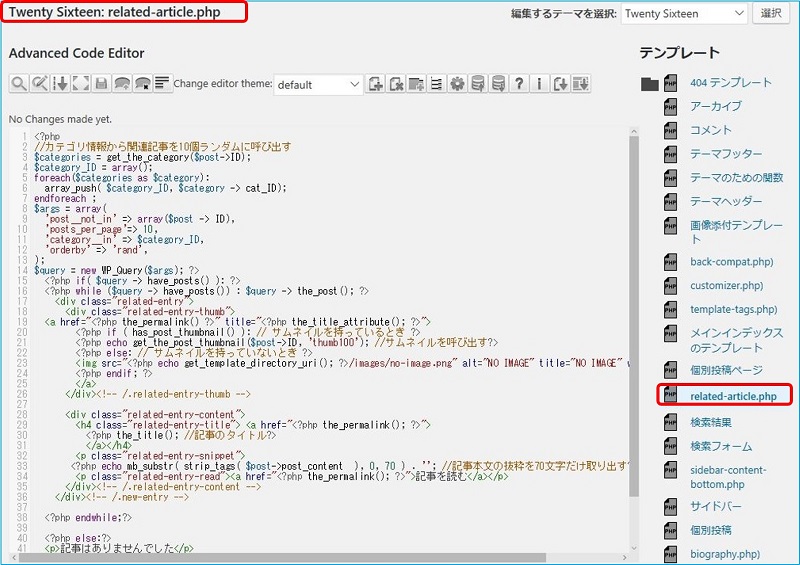Click the second database down-arrow icon
The width and height of the screenshot is (800, 565).
pyautogui.click(x=498, y=84)
